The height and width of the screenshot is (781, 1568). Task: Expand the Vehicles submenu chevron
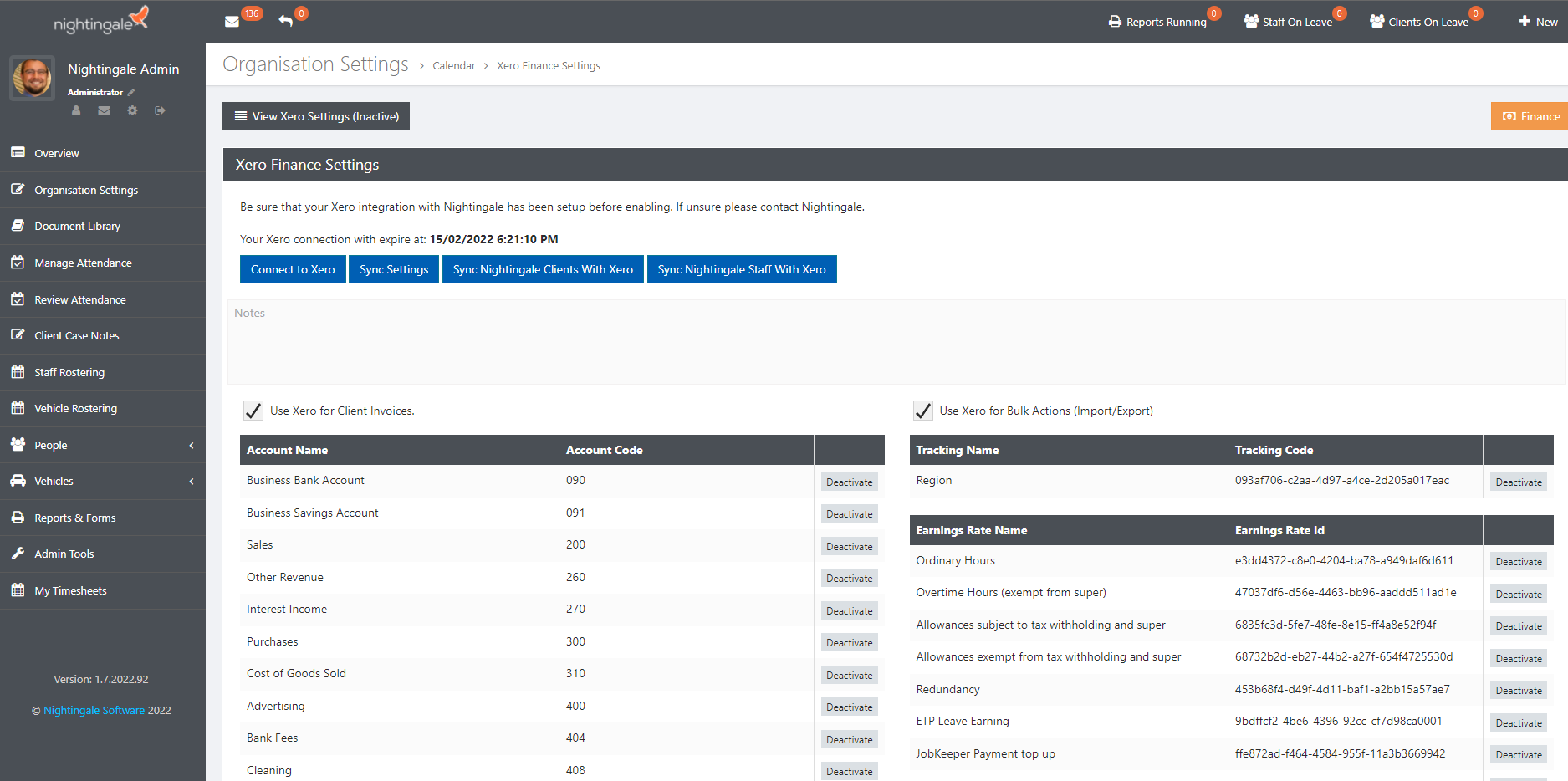192,482
